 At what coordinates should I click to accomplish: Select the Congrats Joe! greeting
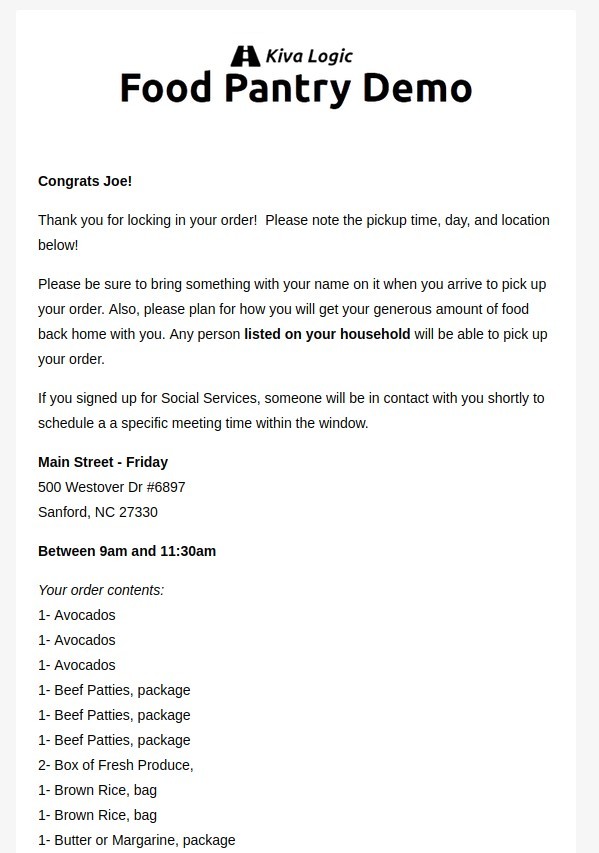[x=85, y=181]
